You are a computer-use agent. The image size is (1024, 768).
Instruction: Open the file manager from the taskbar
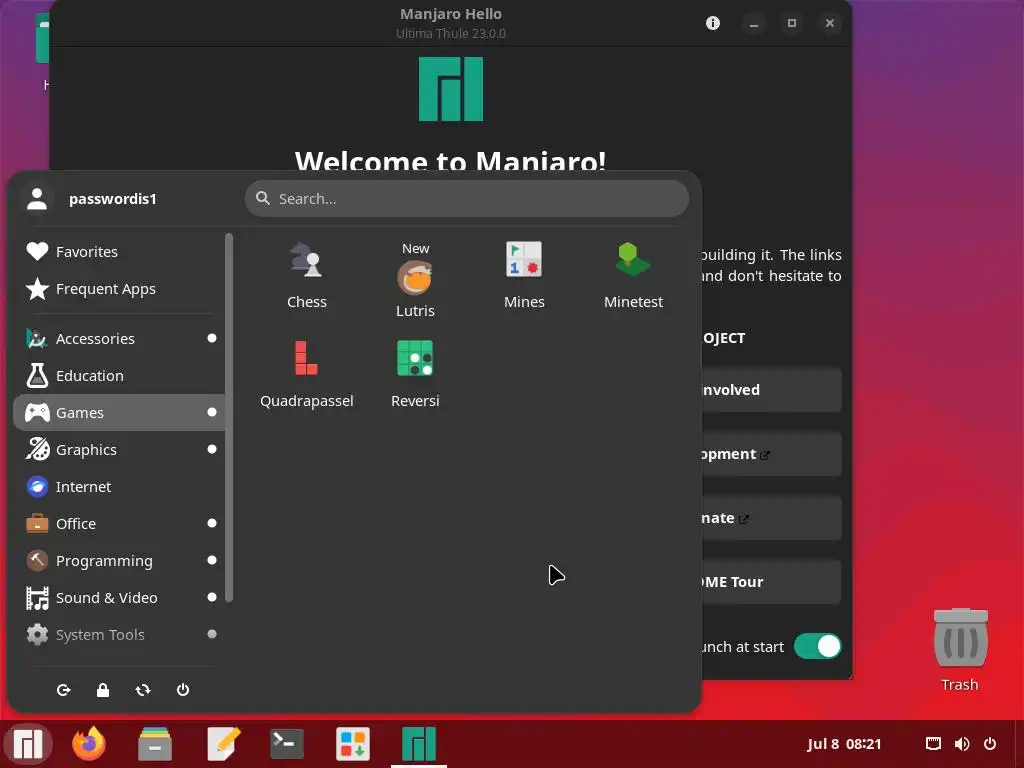coord(155,744)
